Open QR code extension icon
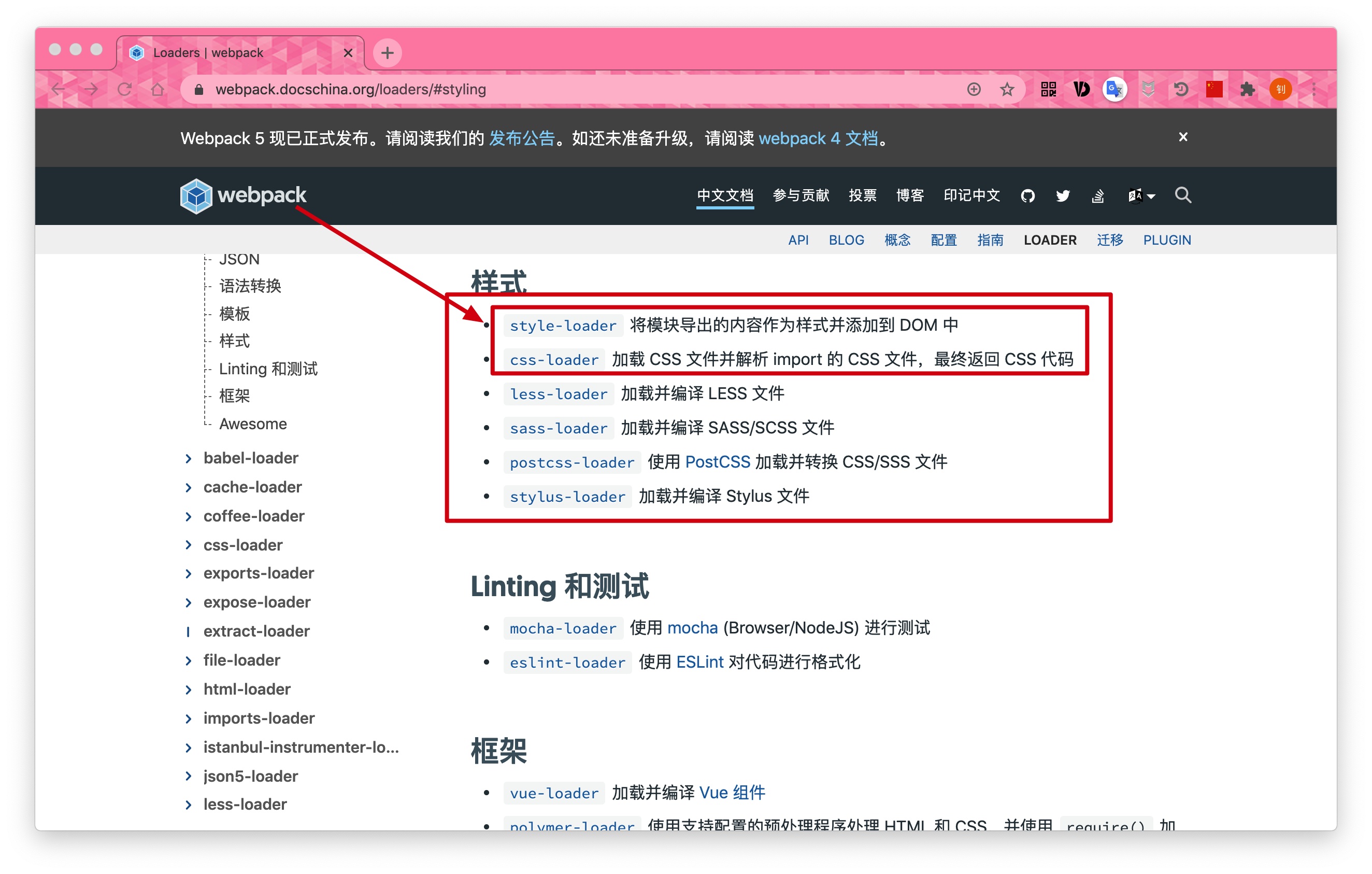1372x874 pixels. [x=1048, y=89]
